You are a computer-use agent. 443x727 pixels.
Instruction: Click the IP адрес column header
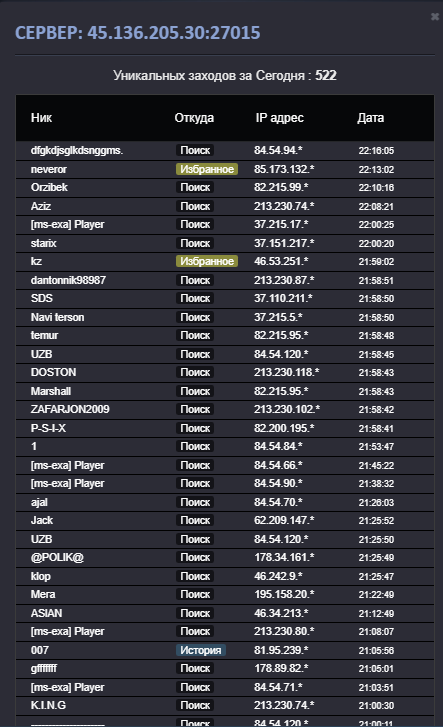279,118
